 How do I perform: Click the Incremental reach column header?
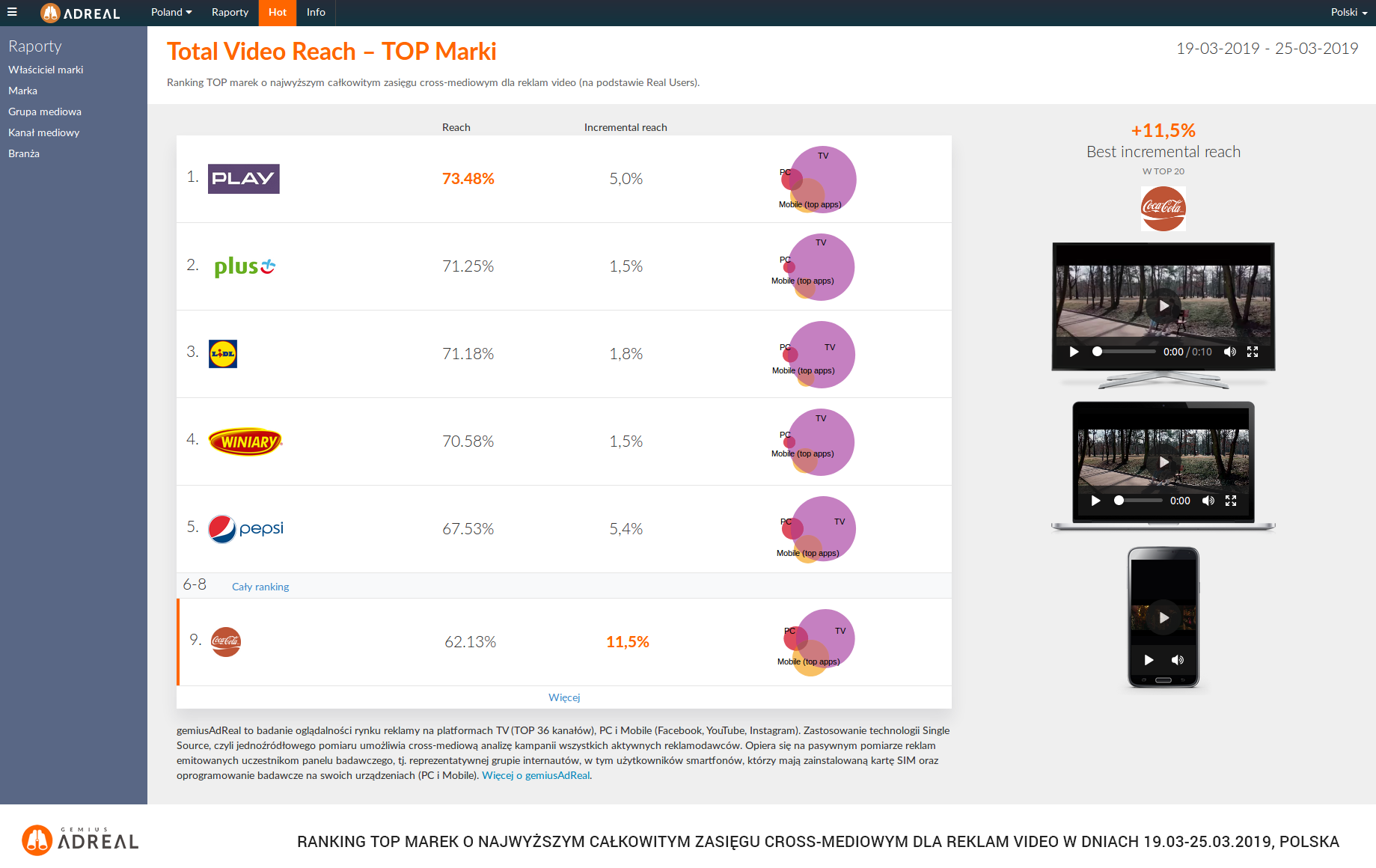tap(626, 127)
